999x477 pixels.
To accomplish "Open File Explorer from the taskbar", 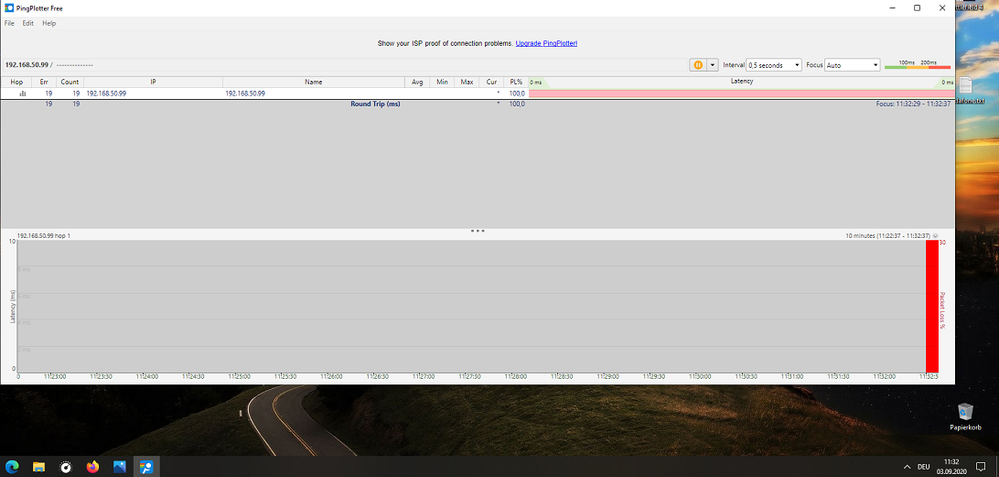I will (x=39, y=467).
